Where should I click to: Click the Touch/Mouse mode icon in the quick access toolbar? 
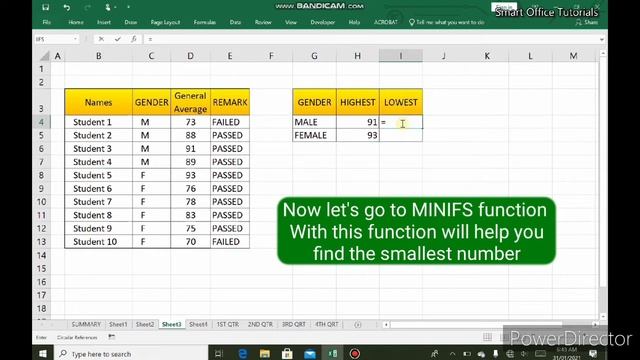click(108, 7)
